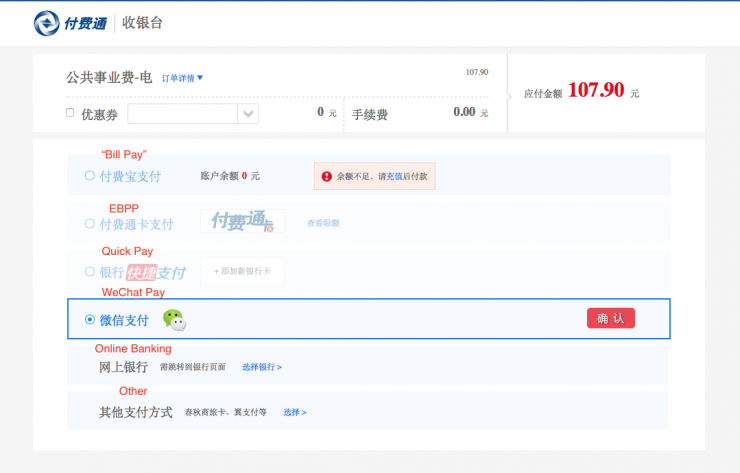Click the 网上银行 online banking label

tap(124, 367)
